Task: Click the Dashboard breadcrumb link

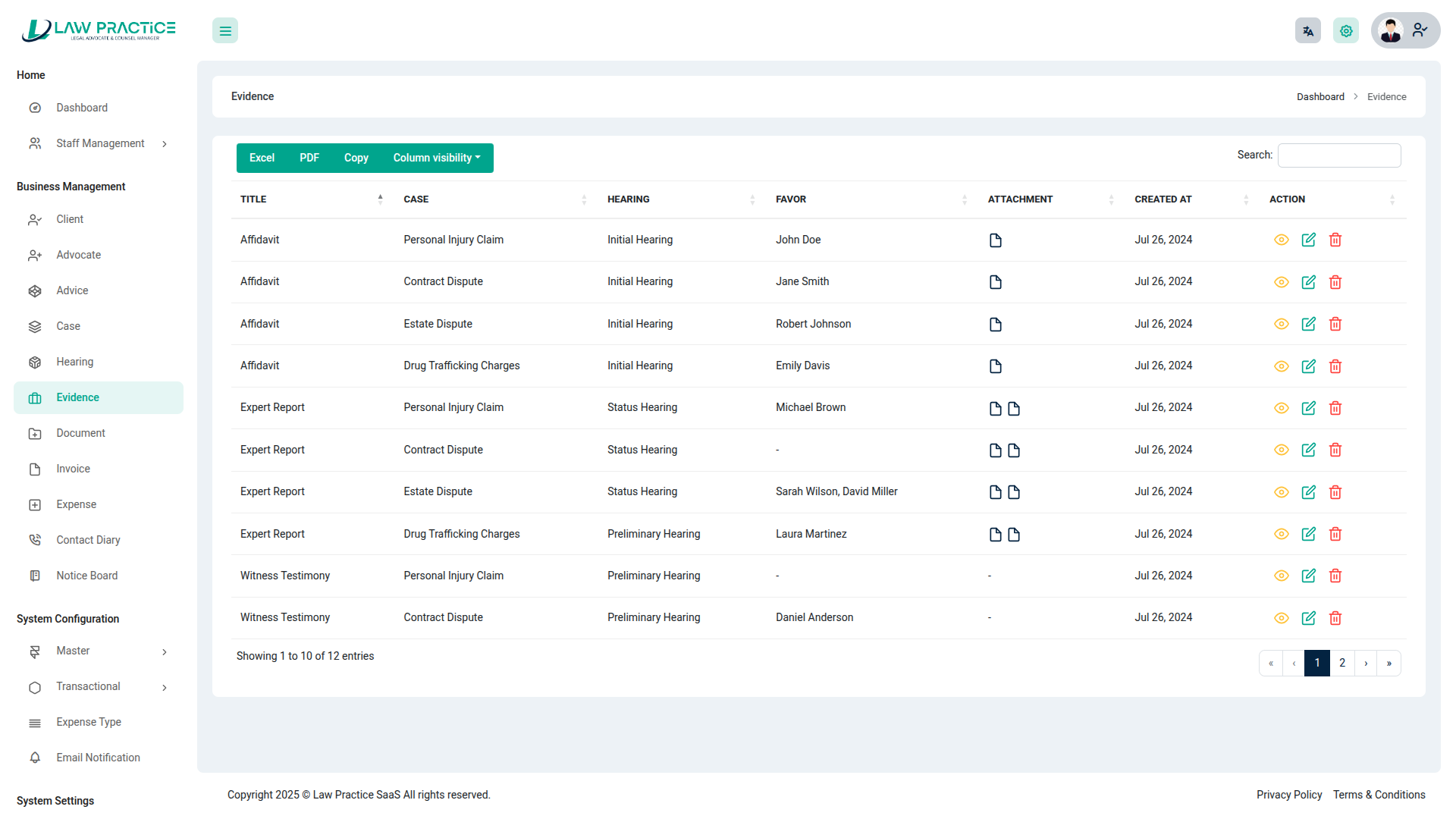Action: (1319, 97)
